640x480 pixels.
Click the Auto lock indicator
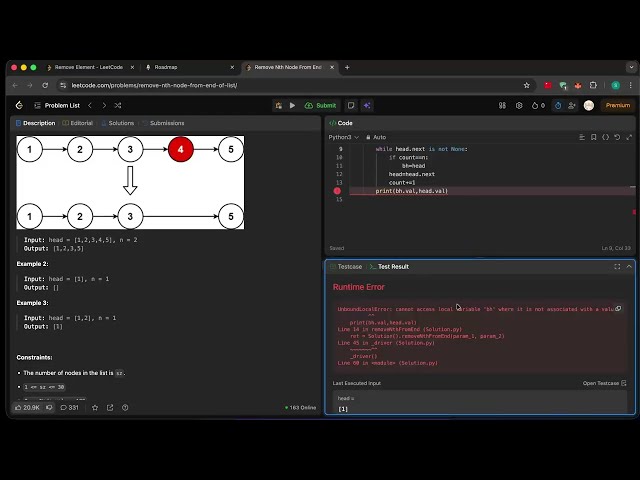(x=376, y=137)
